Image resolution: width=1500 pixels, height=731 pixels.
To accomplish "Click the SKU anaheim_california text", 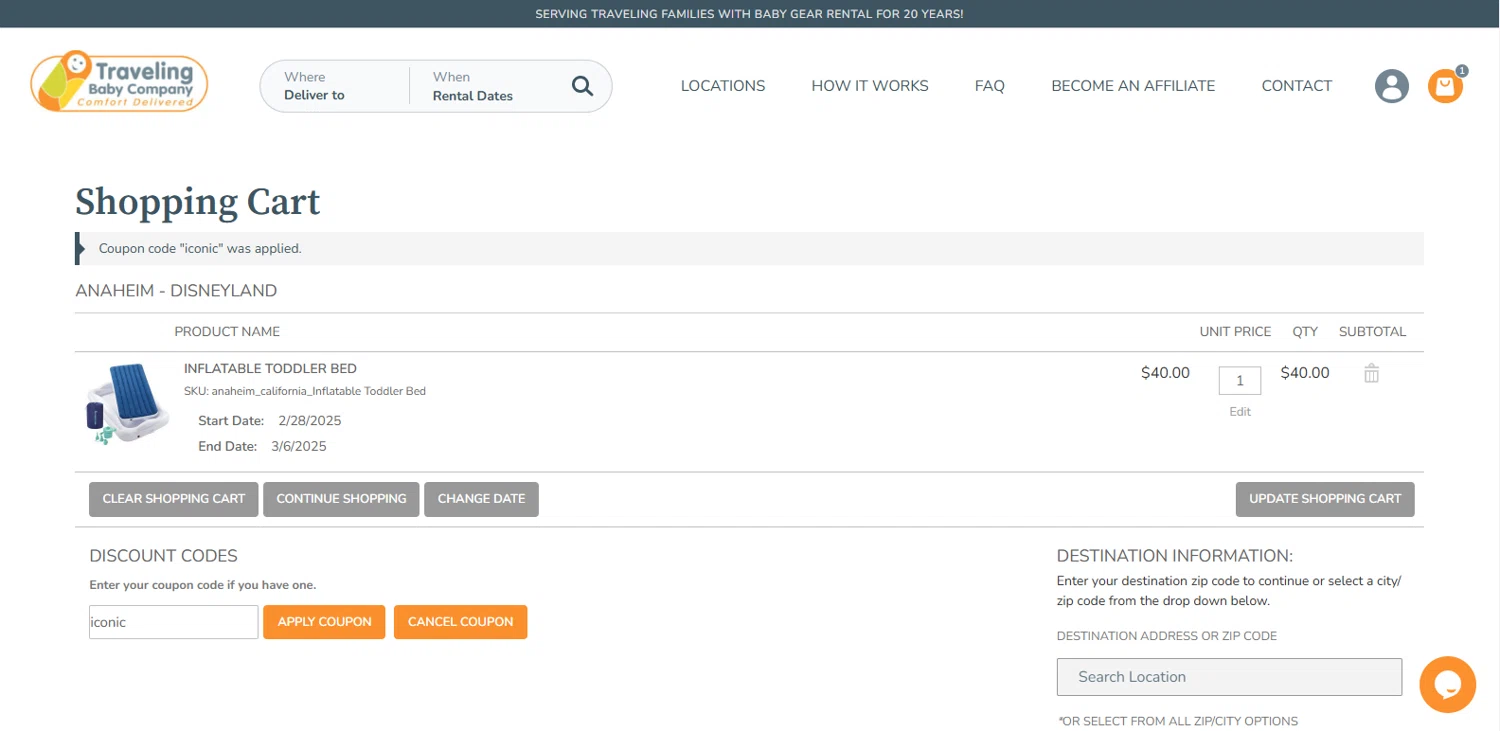I will (305, 391).
